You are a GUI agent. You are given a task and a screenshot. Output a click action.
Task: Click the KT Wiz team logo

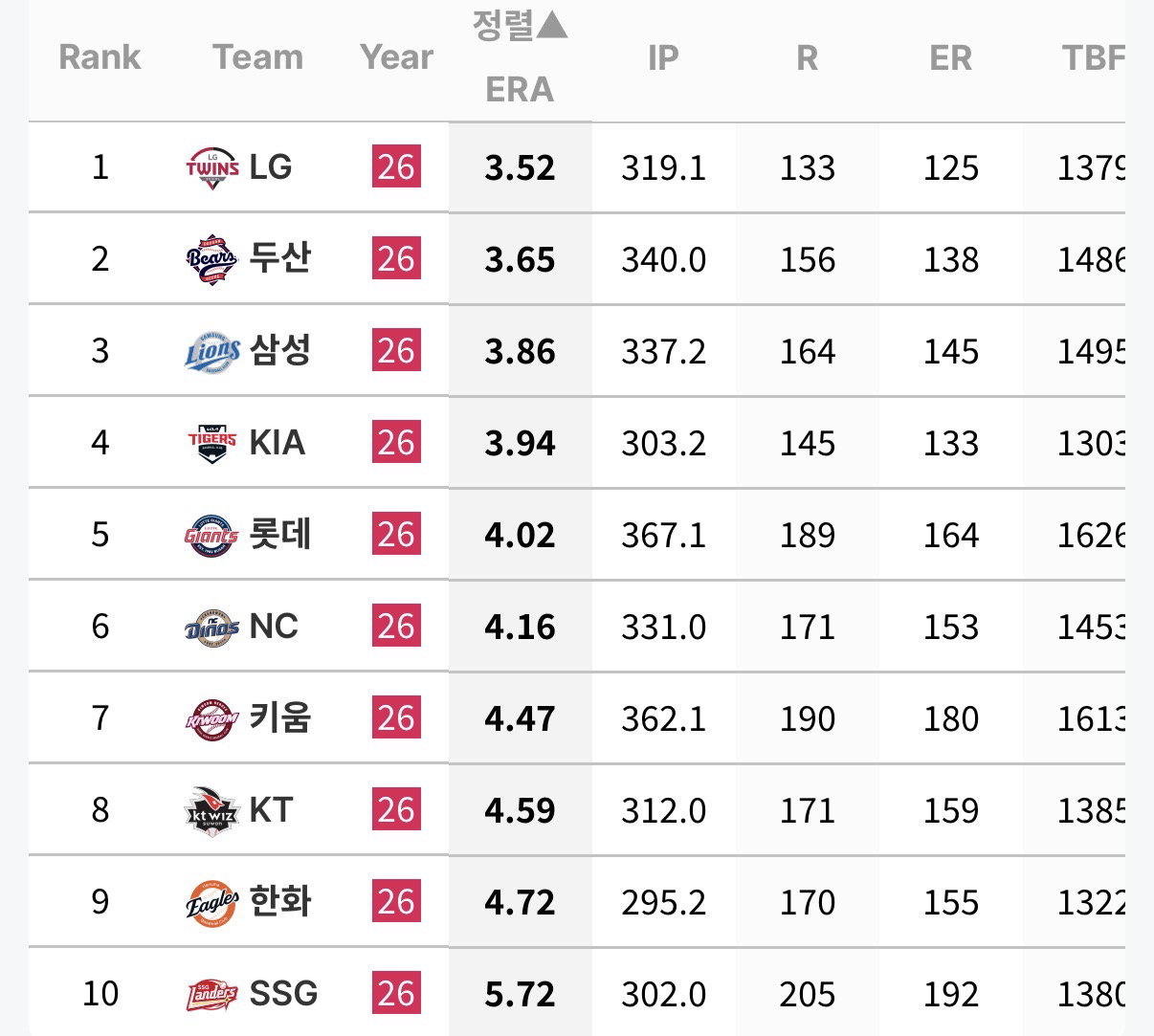click(211, 810)
